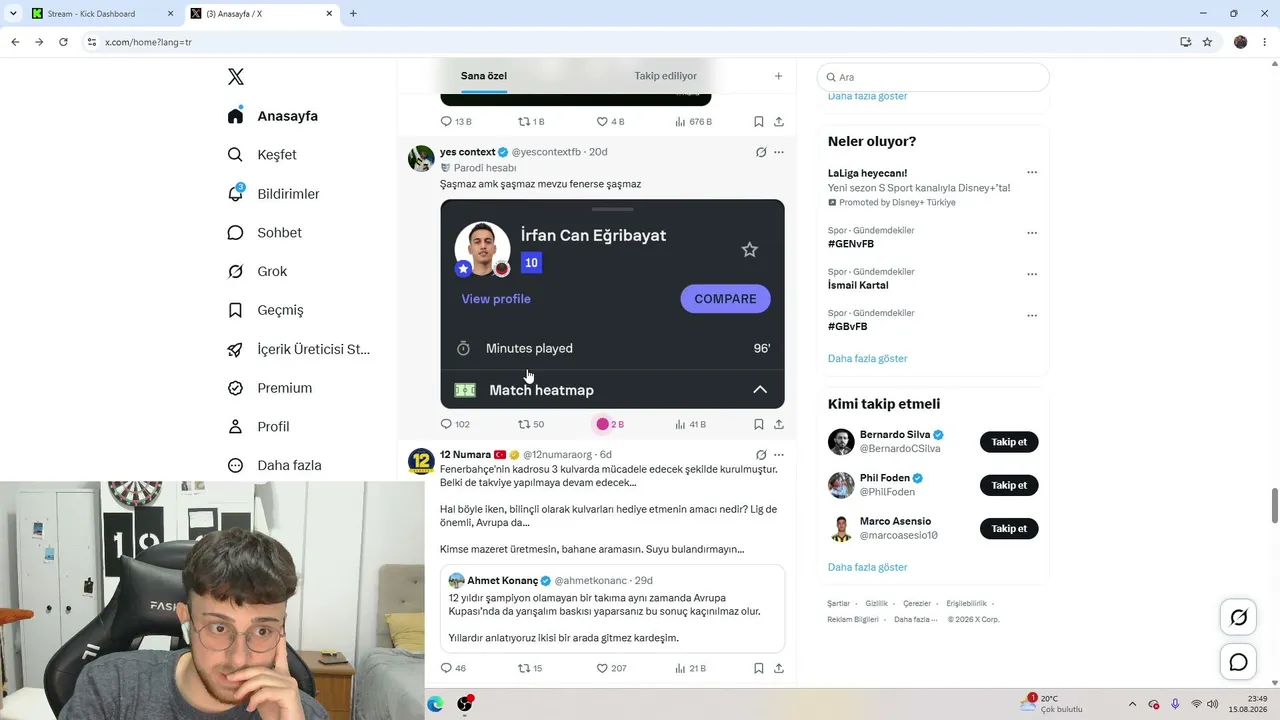Image resolution: width=1280 pixels, height=720 pixels.
Task: Bookmark the yes context post
Action: [759, 424]
